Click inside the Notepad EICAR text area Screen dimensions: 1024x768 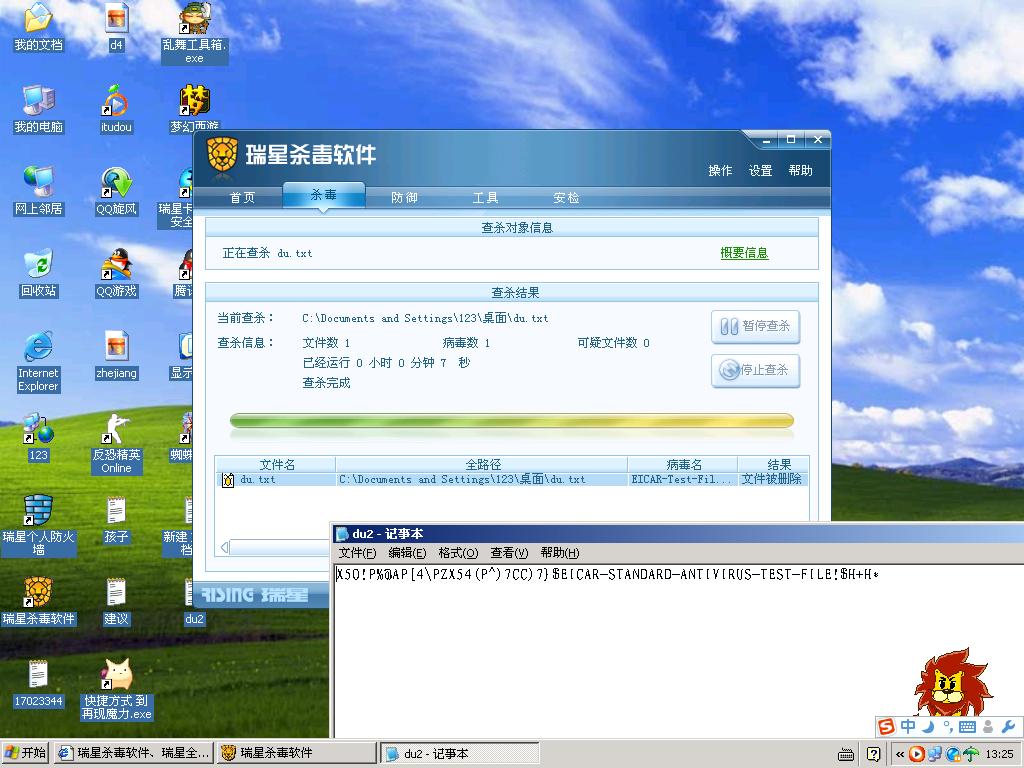[677, 653]
